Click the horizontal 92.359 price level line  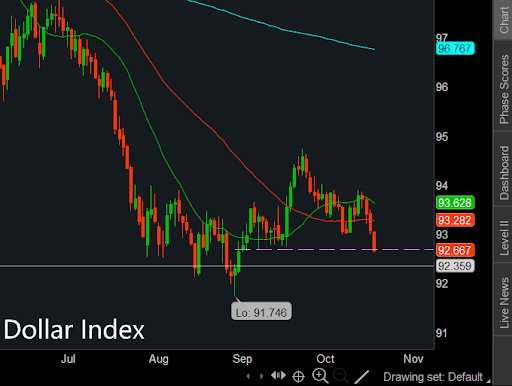click(x=217, y=266)
